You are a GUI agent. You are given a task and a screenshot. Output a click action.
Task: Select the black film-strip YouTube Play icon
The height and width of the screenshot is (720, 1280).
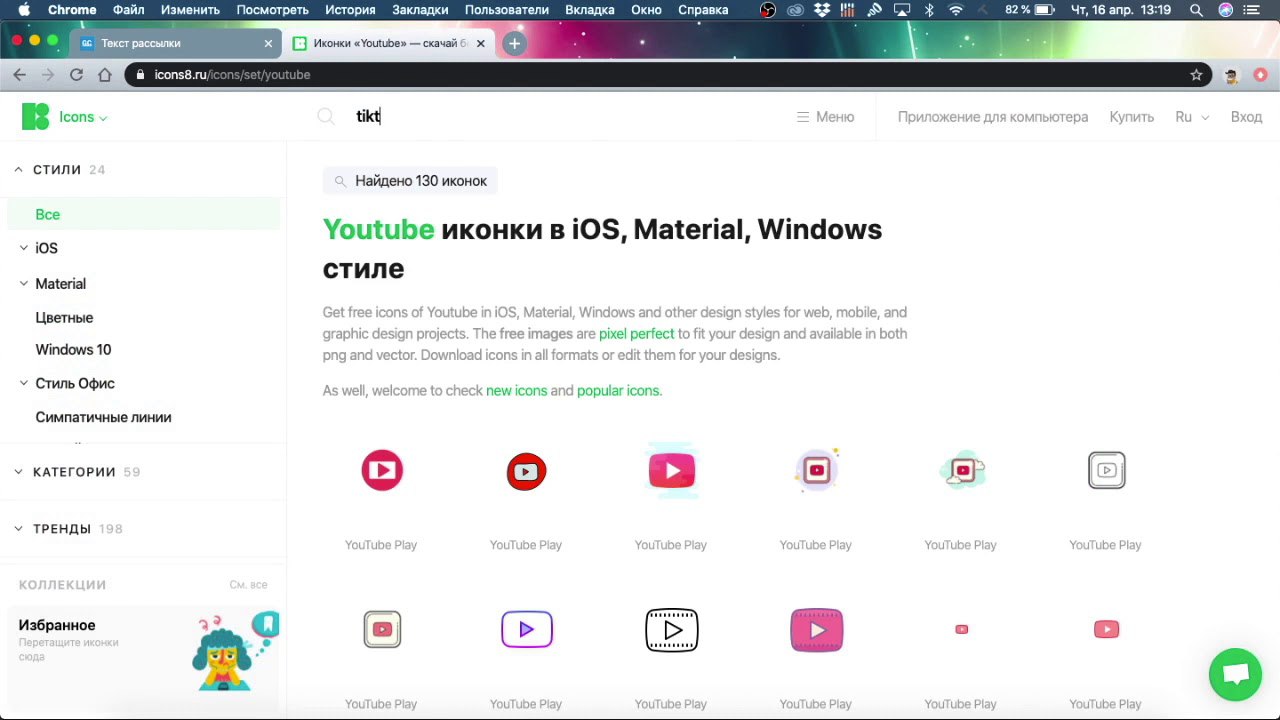coord(671,630)
